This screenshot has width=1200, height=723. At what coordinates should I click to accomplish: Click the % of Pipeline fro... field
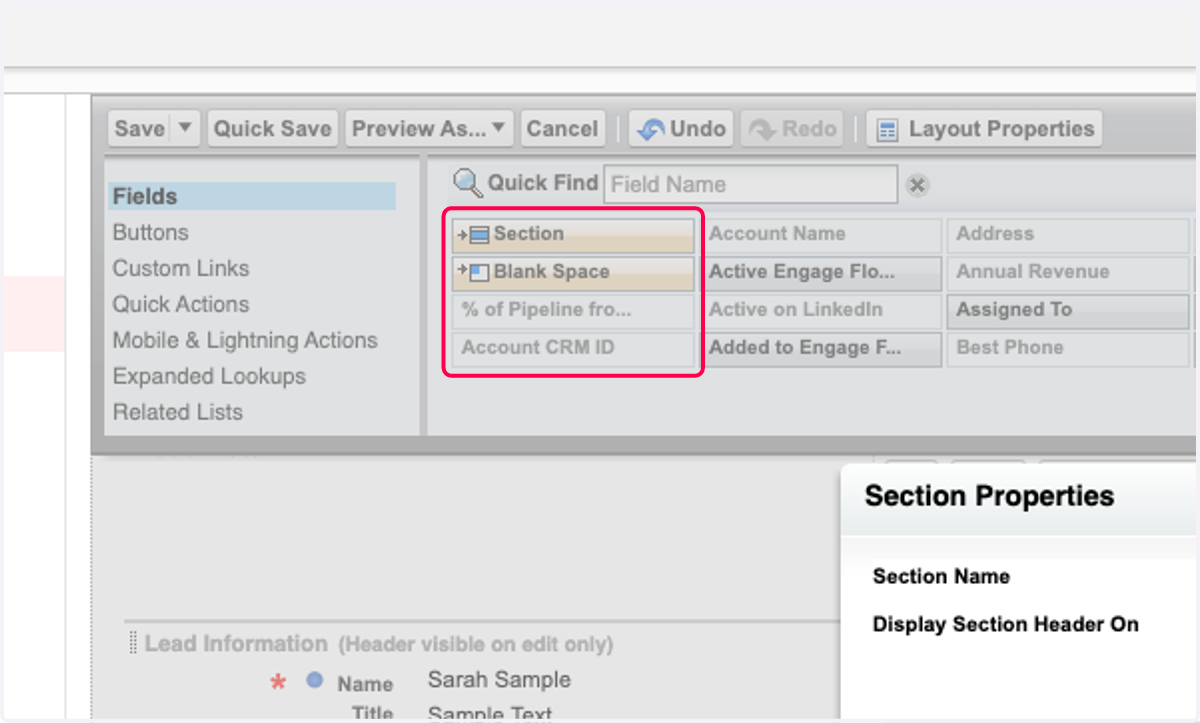point(573,310)
